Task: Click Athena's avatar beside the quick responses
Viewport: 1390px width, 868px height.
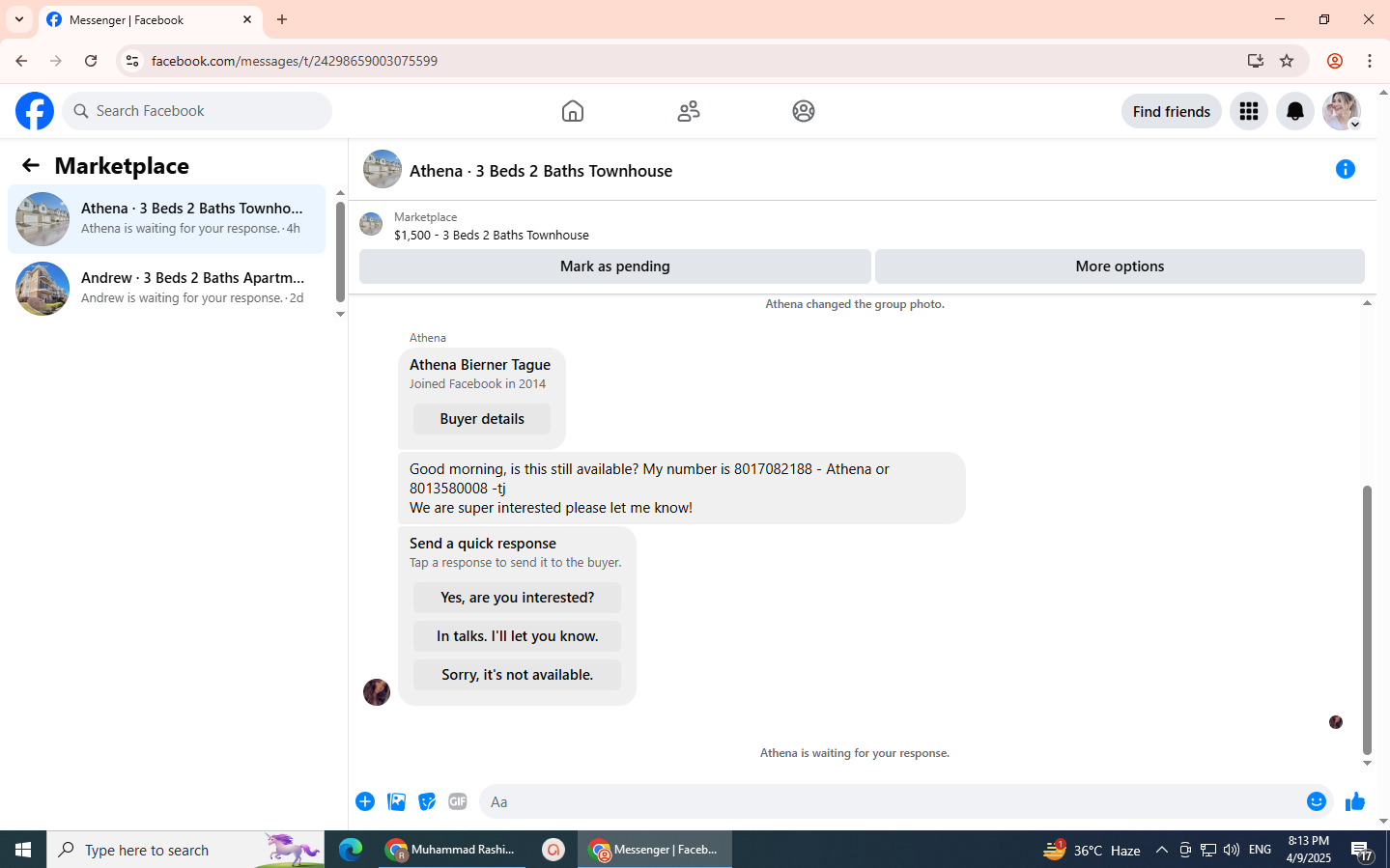Action: click(x=377, y=692)
